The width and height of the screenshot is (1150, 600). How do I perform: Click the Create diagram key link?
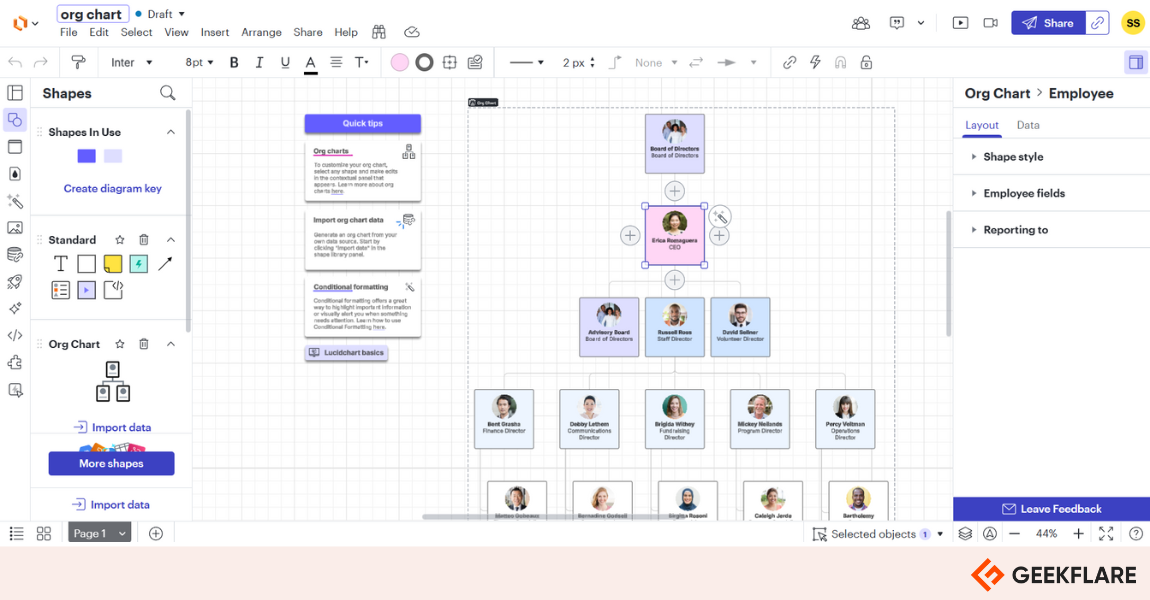(112, 188)
